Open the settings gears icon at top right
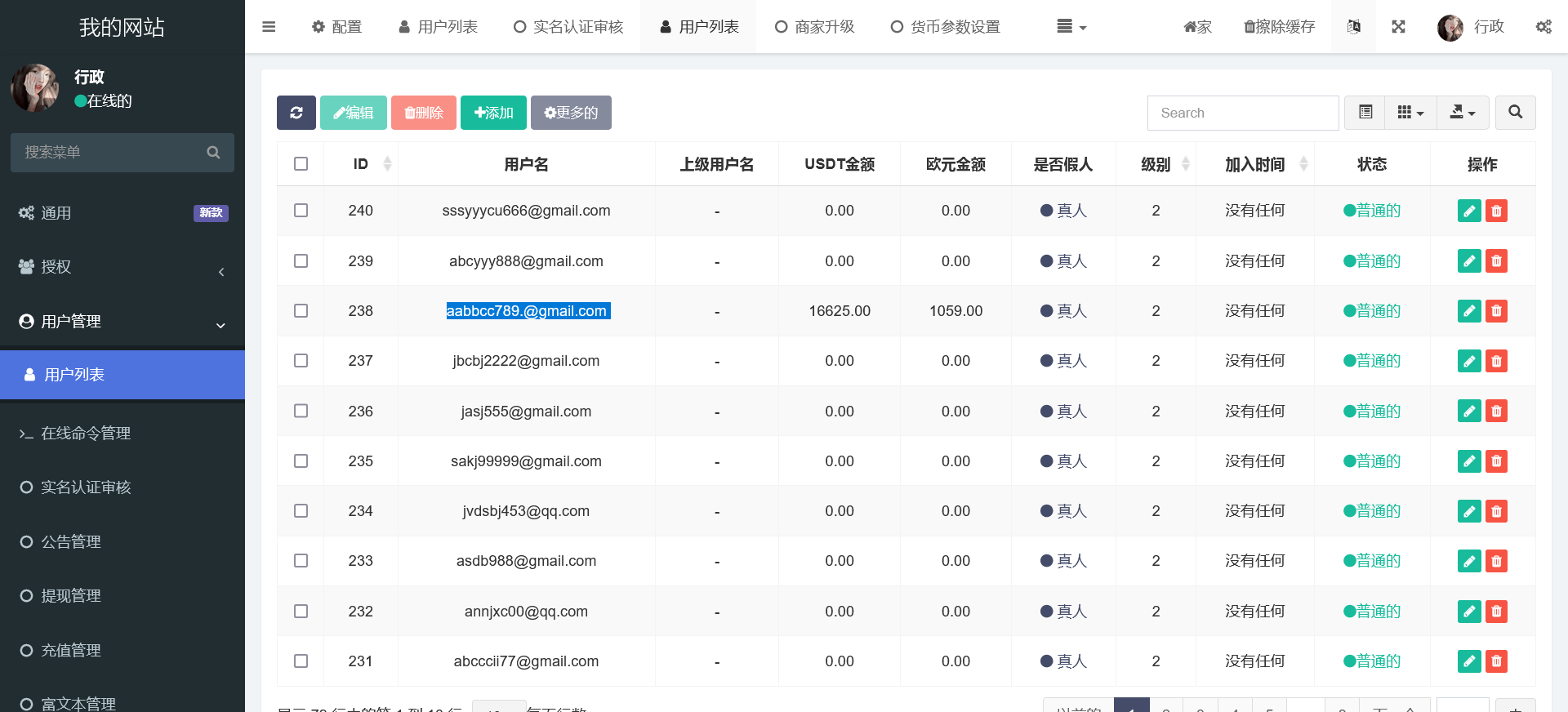The height and width of the screenshot is (712, 1568). (1543, 27)
